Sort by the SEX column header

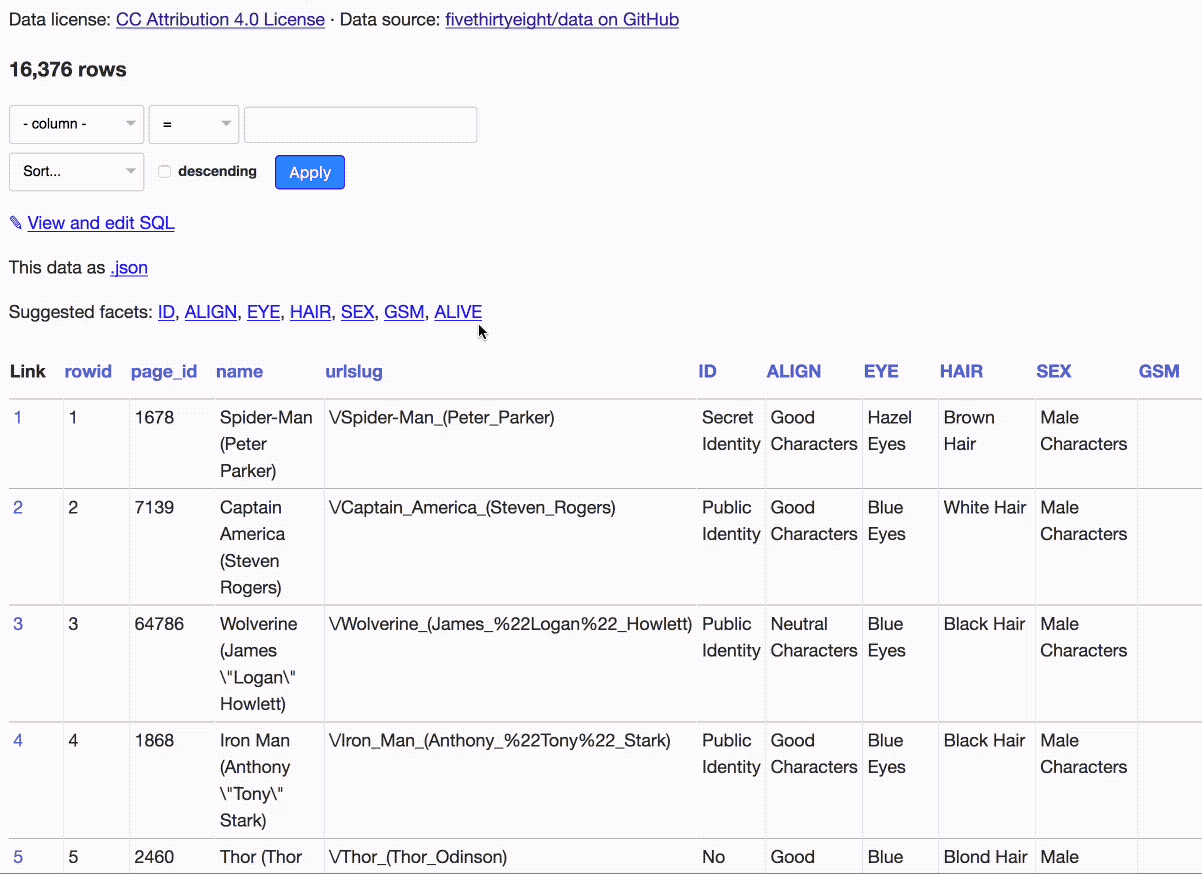(x=1054, y=371)
